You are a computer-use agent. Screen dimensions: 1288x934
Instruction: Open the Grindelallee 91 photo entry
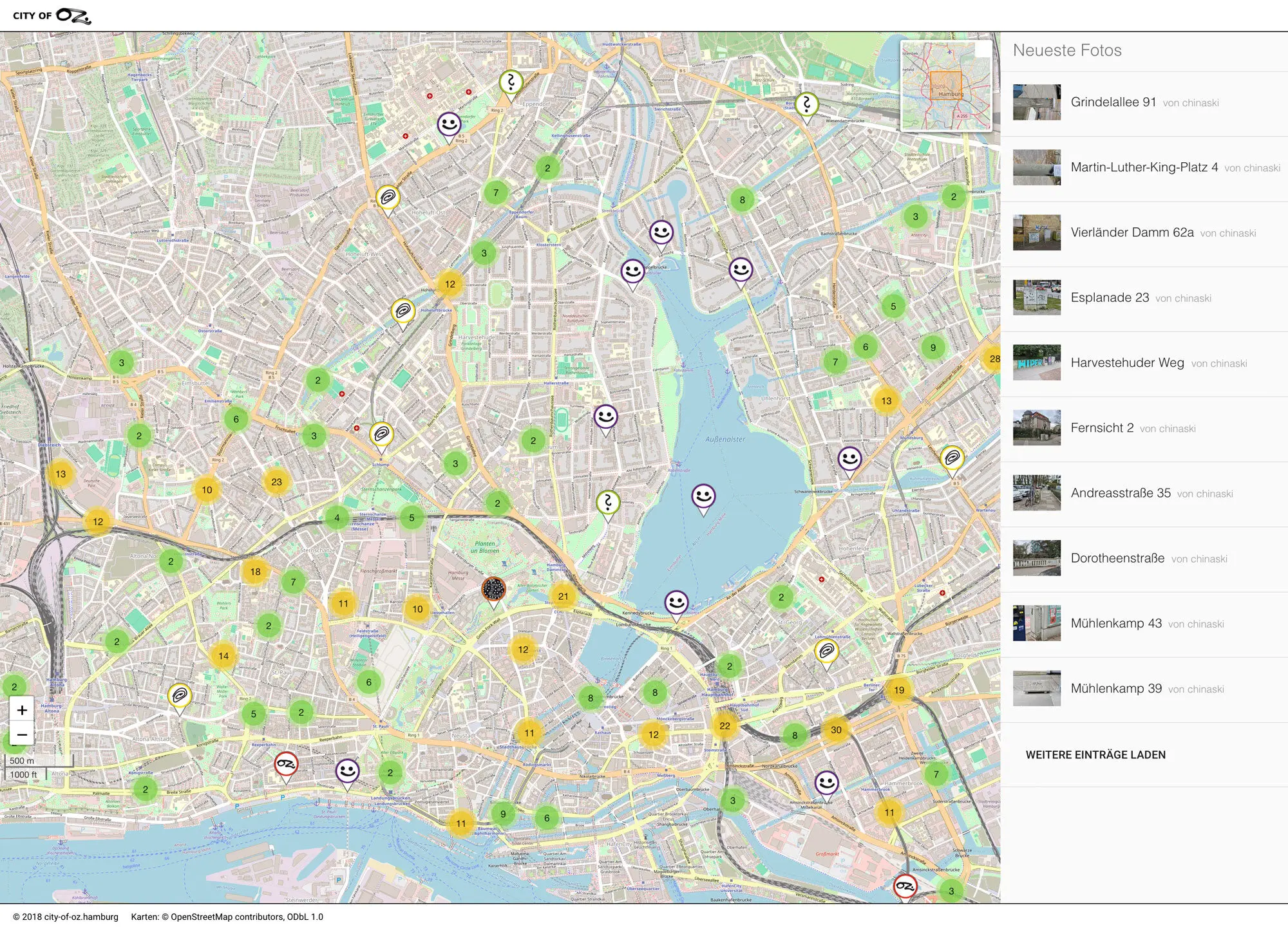coord(1113,102)
